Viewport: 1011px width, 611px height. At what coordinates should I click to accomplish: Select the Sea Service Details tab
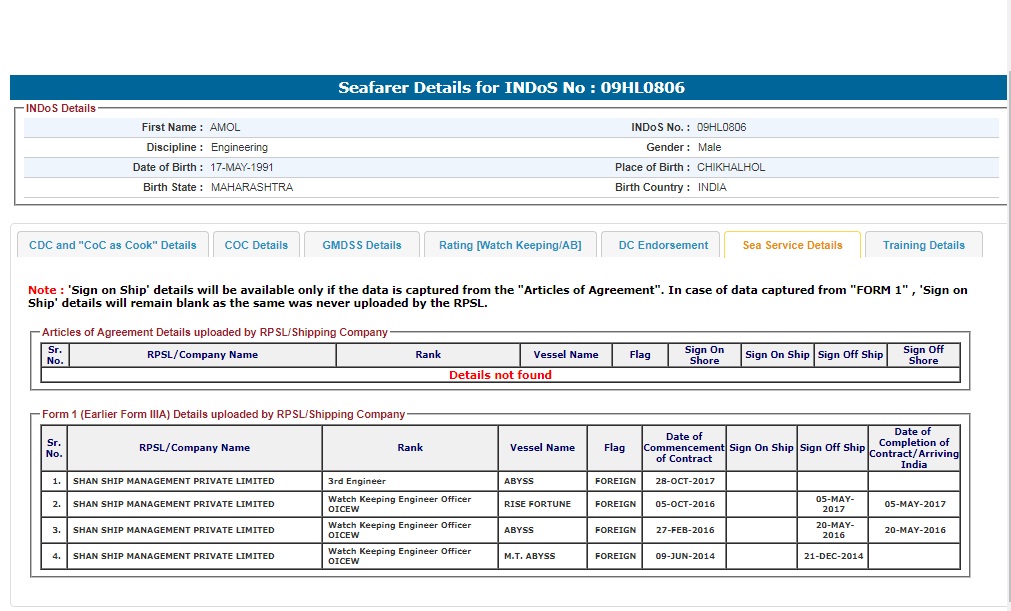[x=792, y=245]
